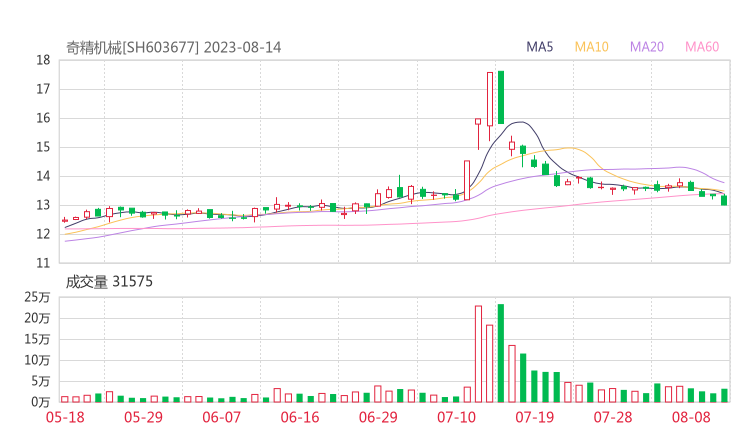Select the 07-19 date label
Screen dimensions: 740x440
(534, 417)
